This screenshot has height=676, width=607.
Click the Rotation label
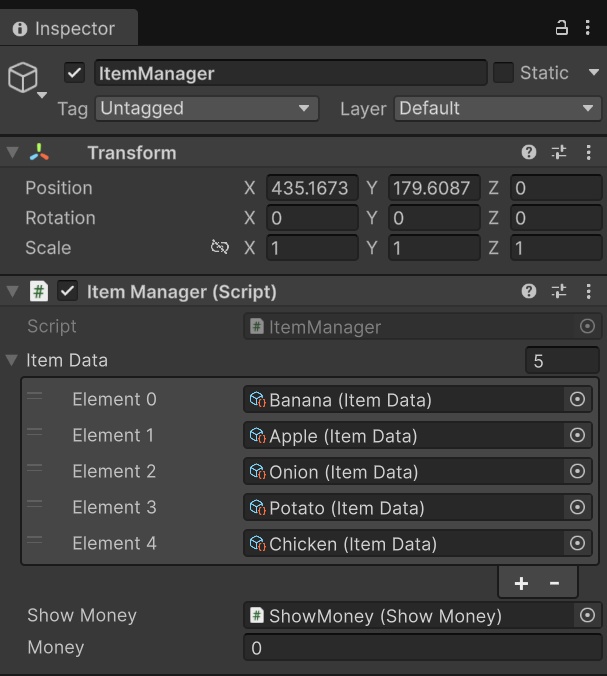[x=60, y=218]
